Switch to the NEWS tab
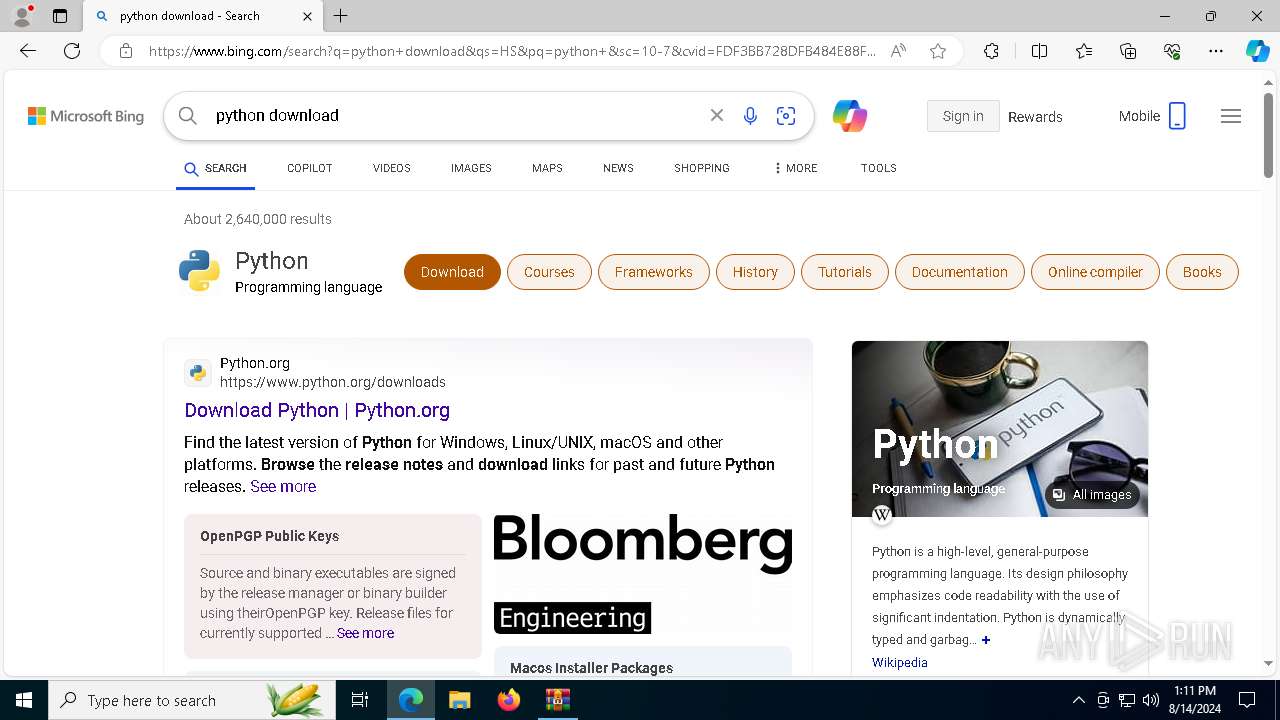 [x=618, y=168]
